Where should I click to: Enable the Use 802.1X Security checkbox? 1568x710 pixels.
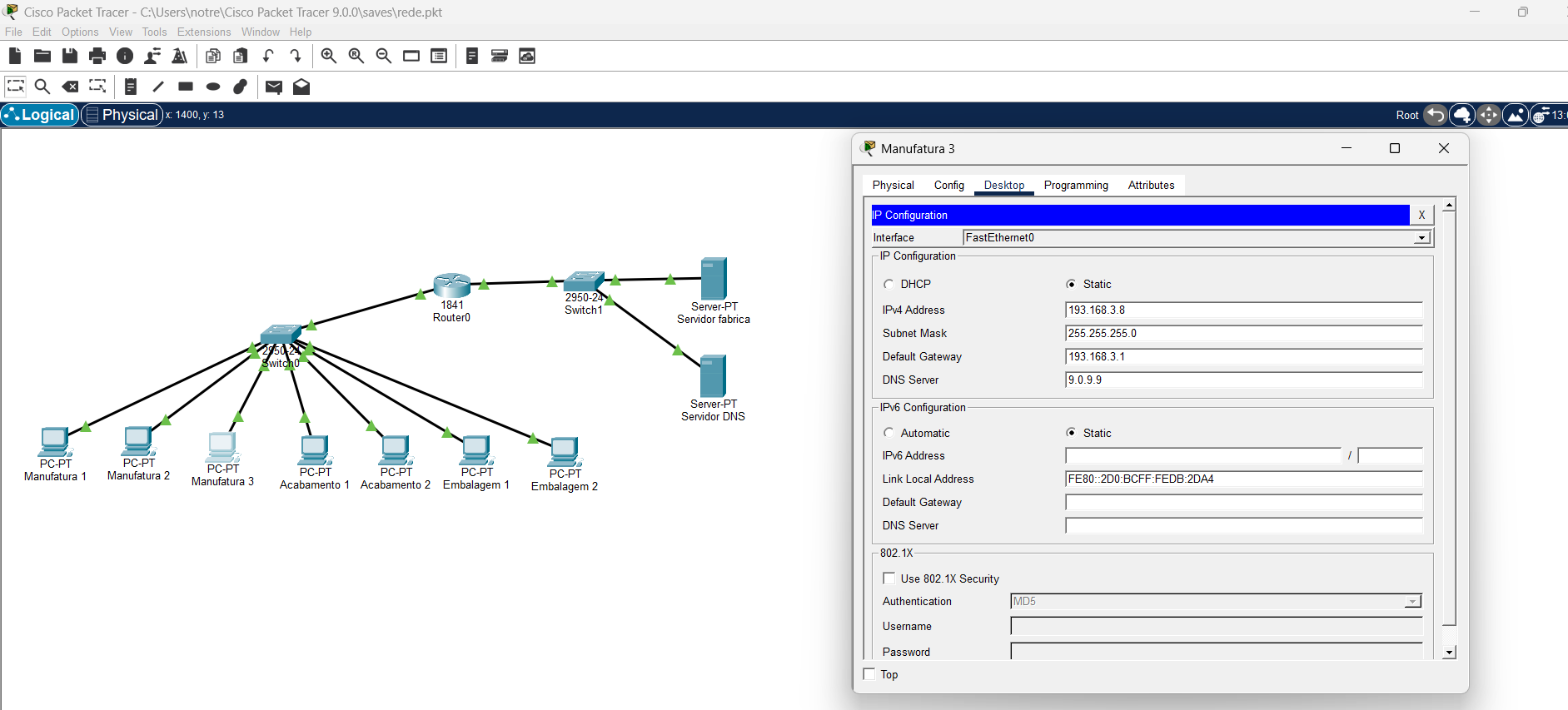point(889,578)
